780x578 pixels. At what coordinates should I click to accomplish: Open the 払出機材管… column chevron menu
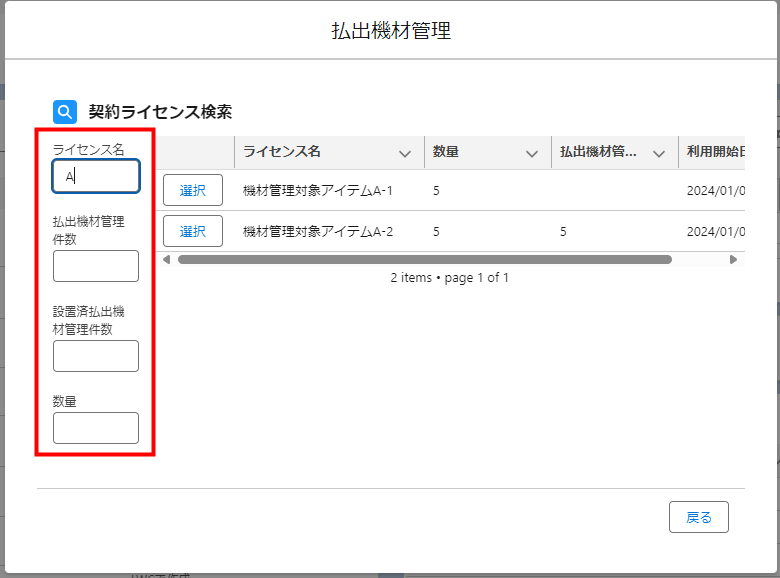tap(659, 153)
